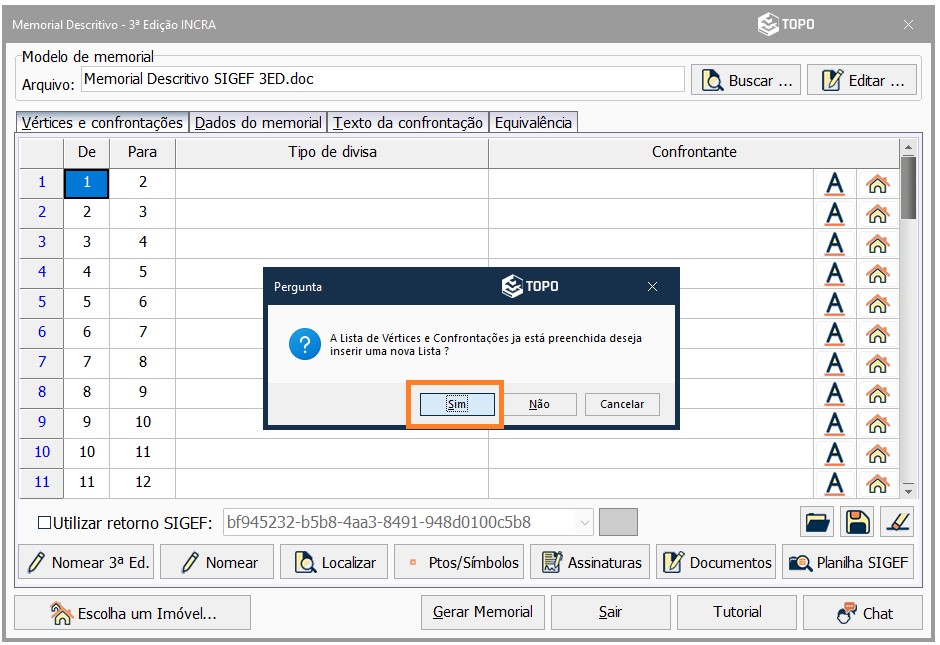Select the Equivalência tab
The image size is (940, 645).
(x=534, y=123)
